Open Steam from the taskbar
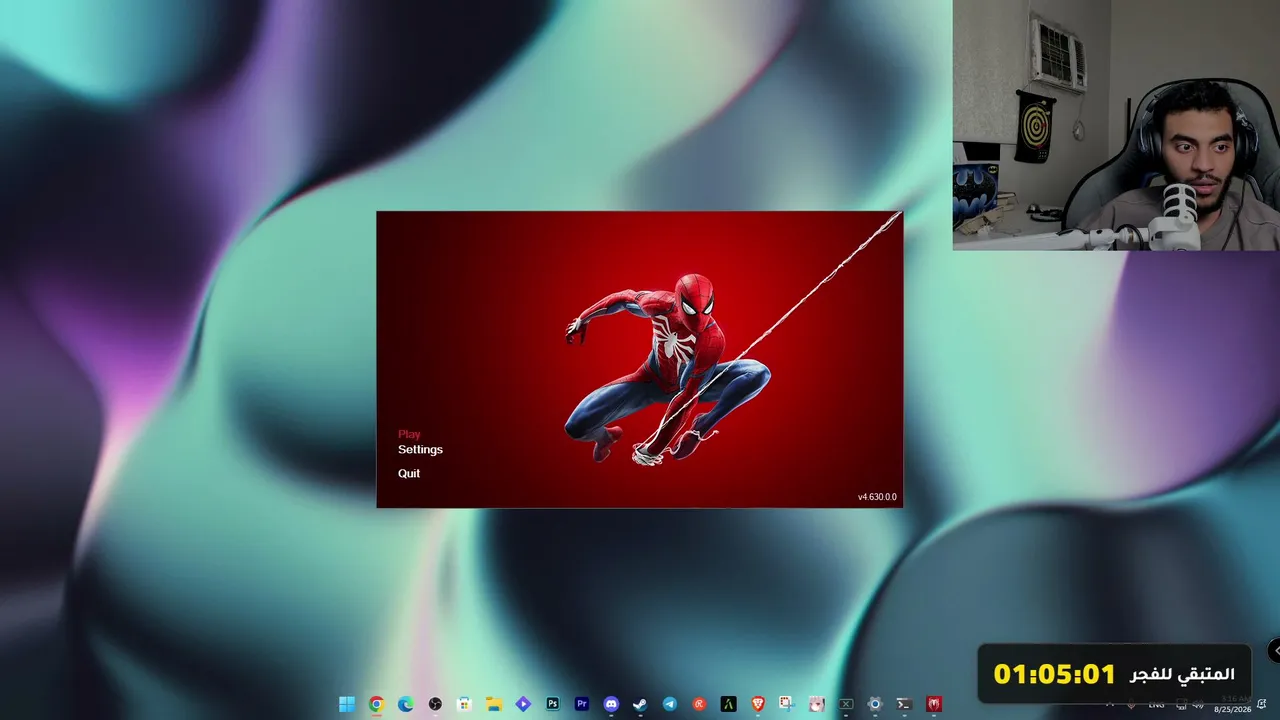Viewport: 1280px width, 720px height. (640, 704)
